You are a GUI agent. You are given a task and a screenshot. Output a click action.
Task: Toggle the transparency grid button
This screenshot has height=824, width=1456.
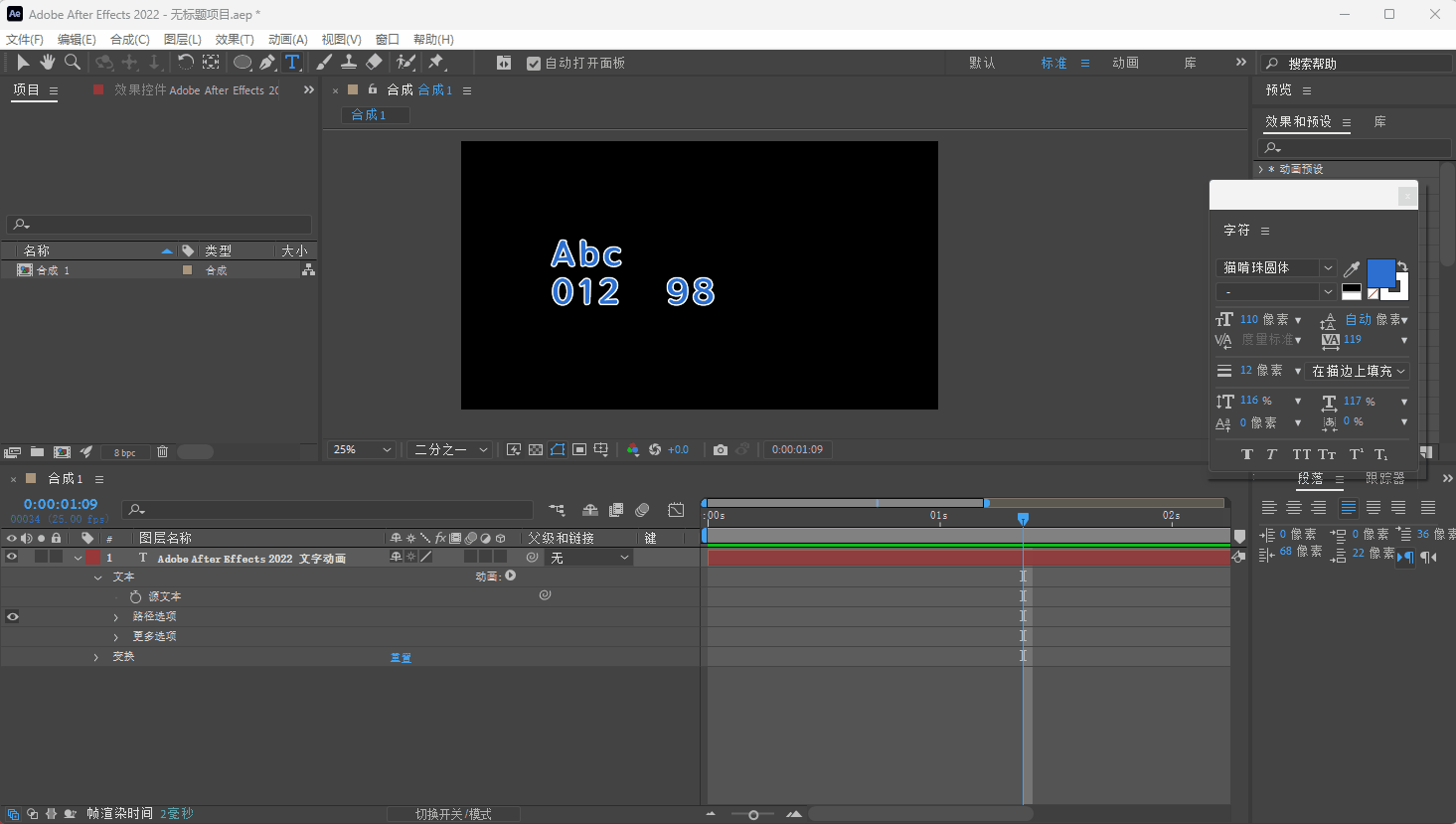tap(536, 450)
